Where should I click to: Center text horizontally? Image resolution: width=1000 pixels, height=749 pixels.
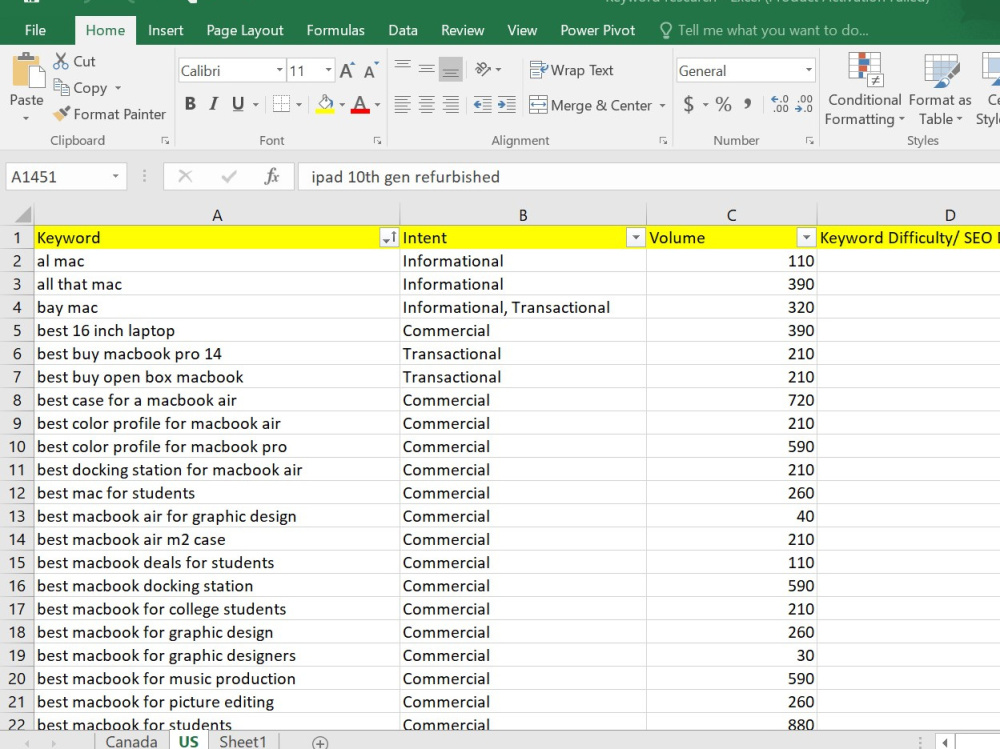click(427, 104)
